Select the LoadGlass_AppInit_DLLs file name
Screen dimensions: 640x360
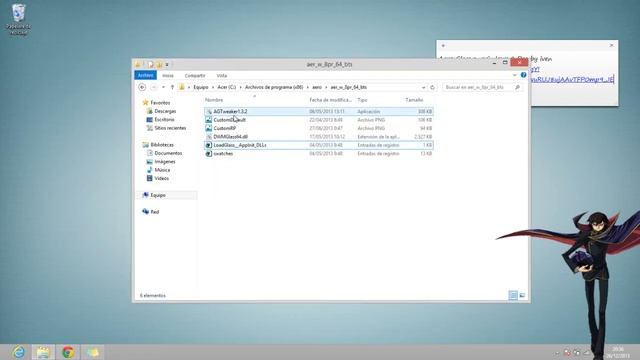click(240, 145)
